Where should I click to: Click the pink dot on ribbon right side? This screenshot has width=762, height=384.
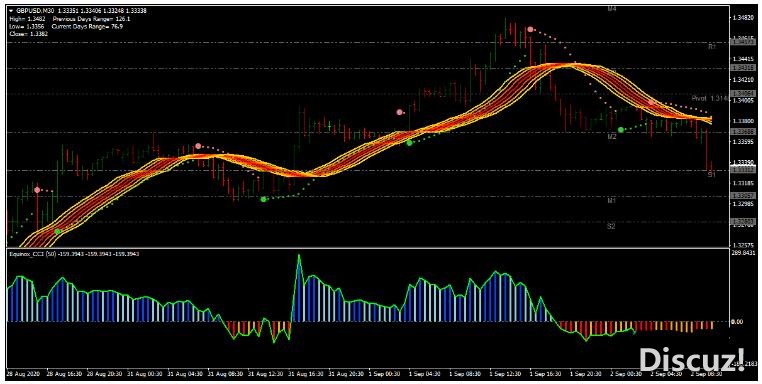pyautogui.click(x=651, y=103)
